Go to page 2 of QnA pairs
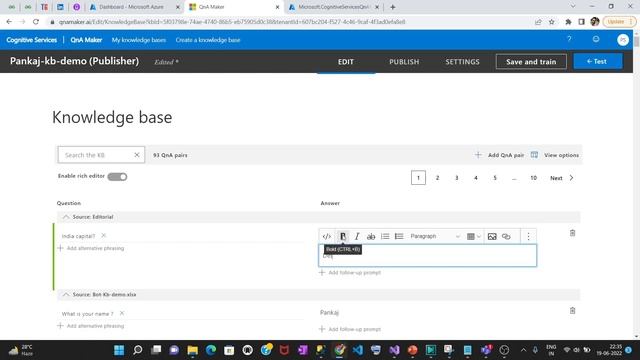Viewport: 640px width, 360px height. coord(437,178)
